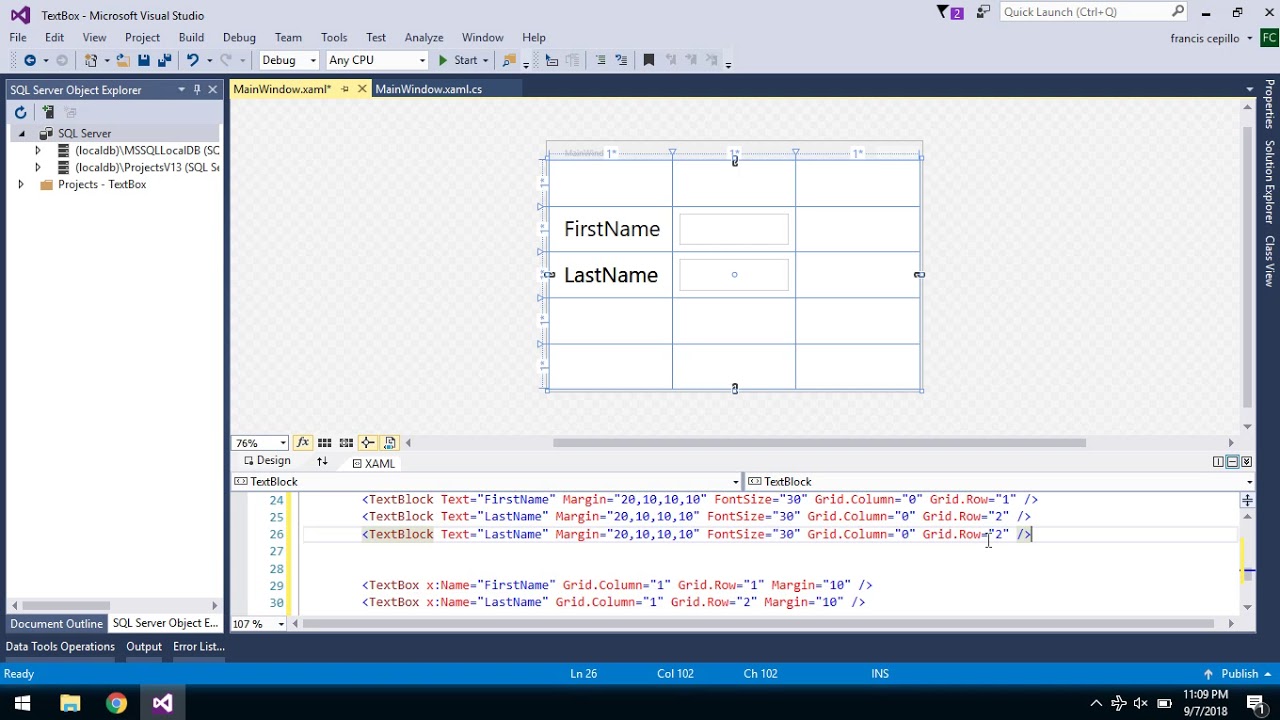
Task: Open the Solution Explorer side tab
Action: [x=1269, y=181]
